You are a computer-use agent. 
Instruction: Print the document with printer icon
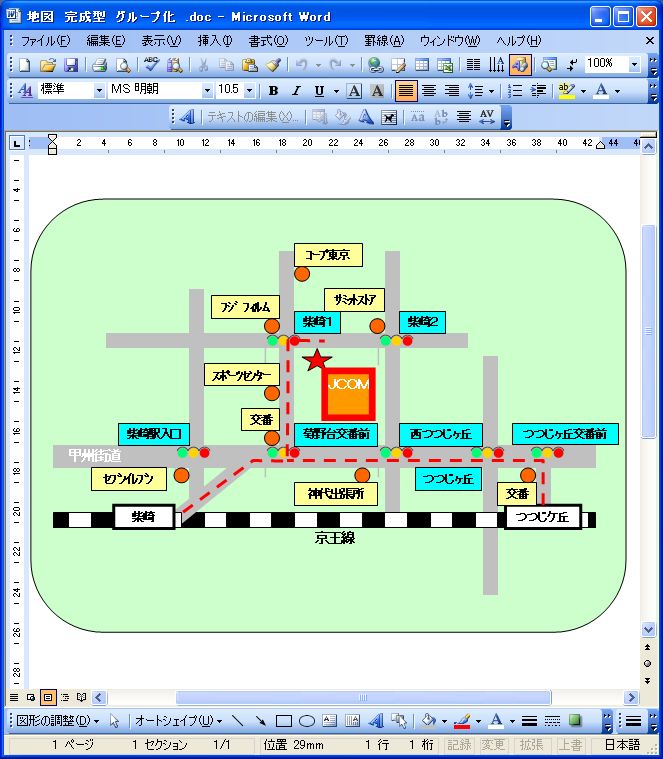coord(99,64)
